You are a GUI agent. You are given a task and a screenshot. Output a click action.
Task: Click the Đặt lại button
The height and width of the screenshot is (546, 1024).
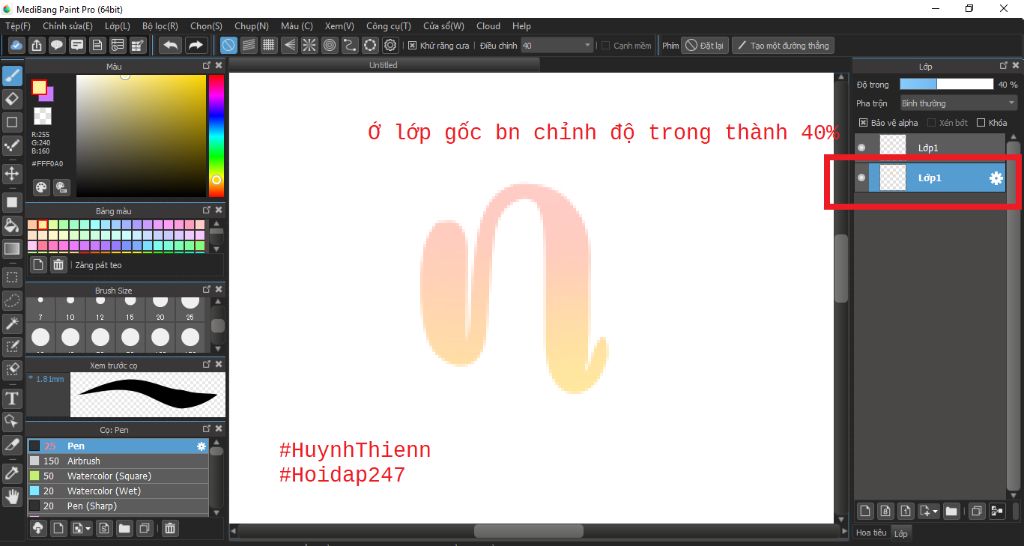tap(705, 46)
